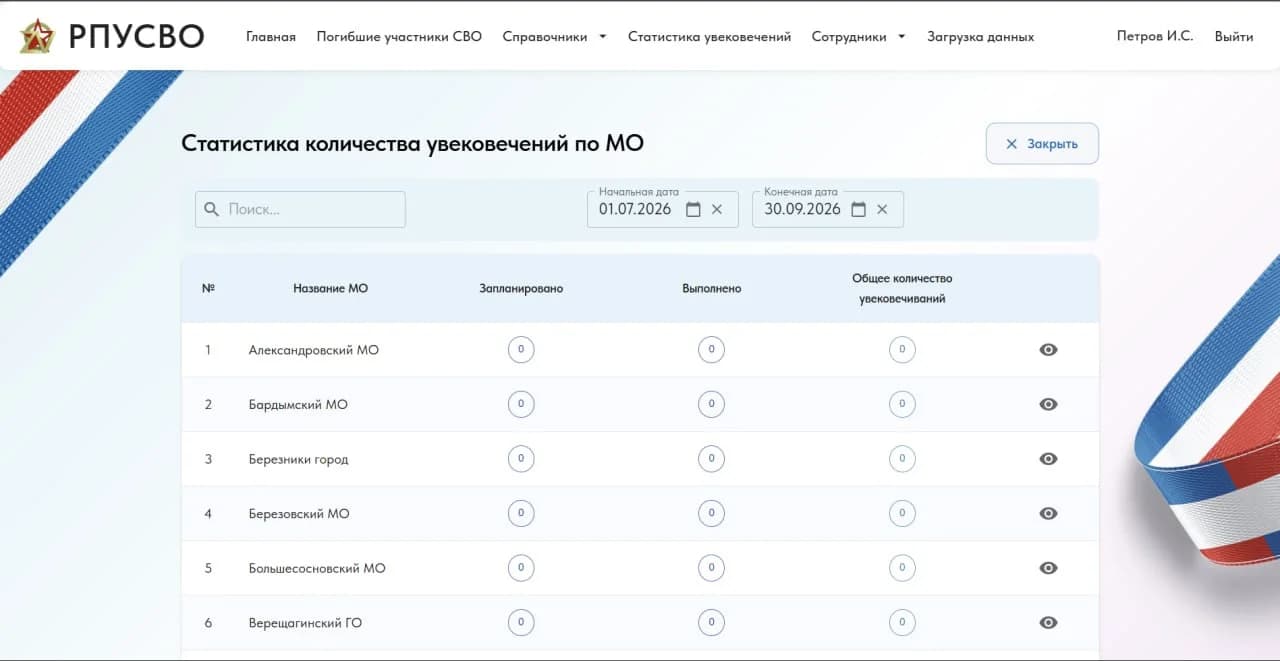Open Загрузка данных page
Viewport: 1280px width, 661px height.
click(x=980, y=37)
